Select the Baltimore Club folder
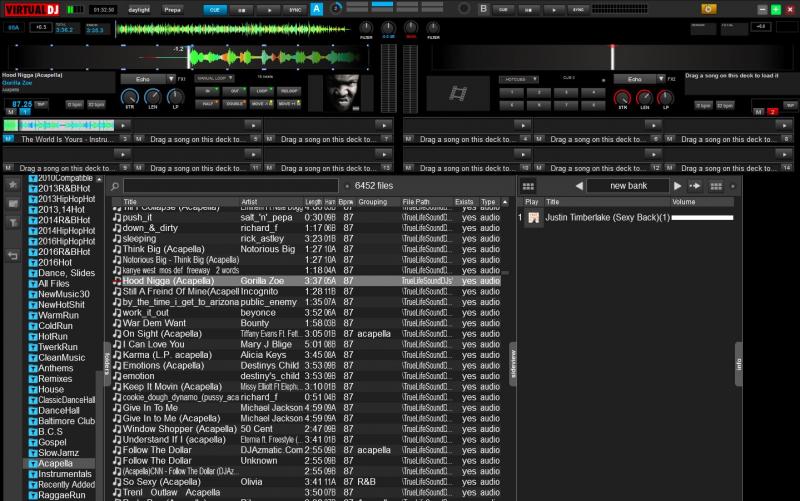Screen dimensions: 800x501 click(66, 421)
